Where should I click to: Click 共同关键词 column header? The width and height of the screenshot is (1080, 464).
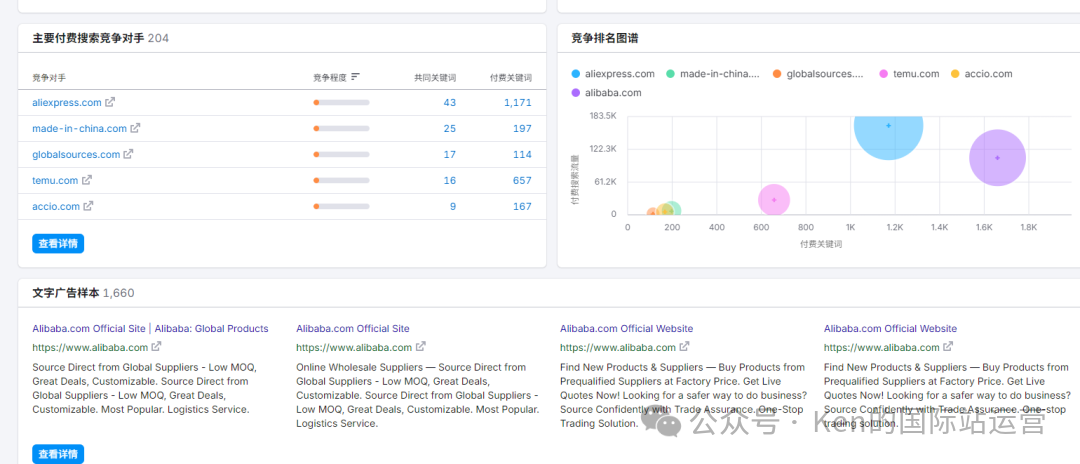point(435,78)
